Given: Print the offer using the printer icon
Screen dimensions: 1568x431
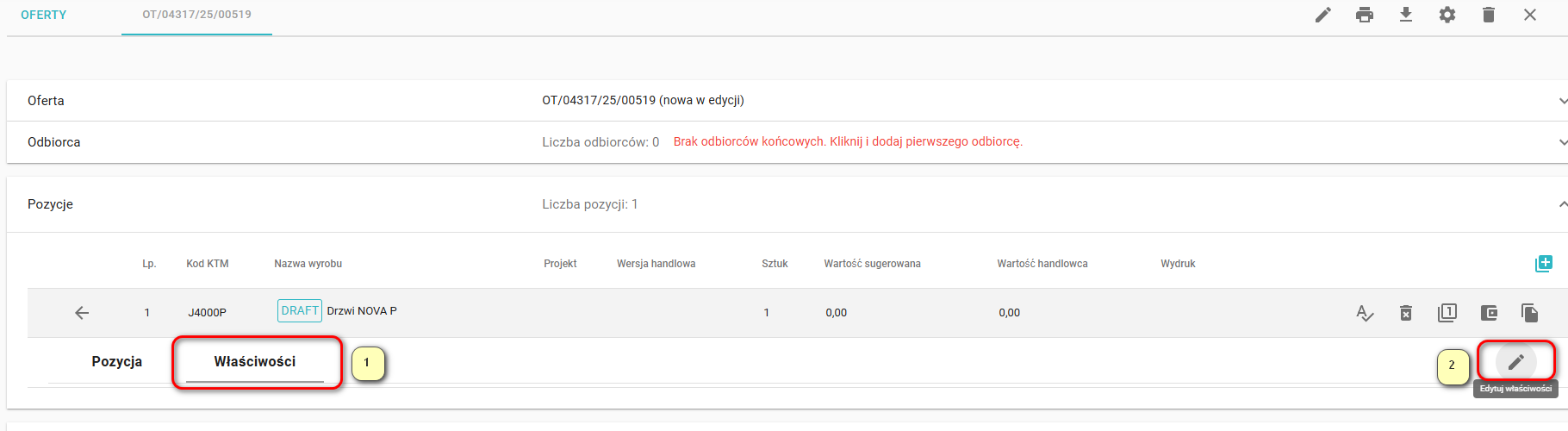Looking at the screenshot, I should pyautogui.click(x=1364, y=15).
